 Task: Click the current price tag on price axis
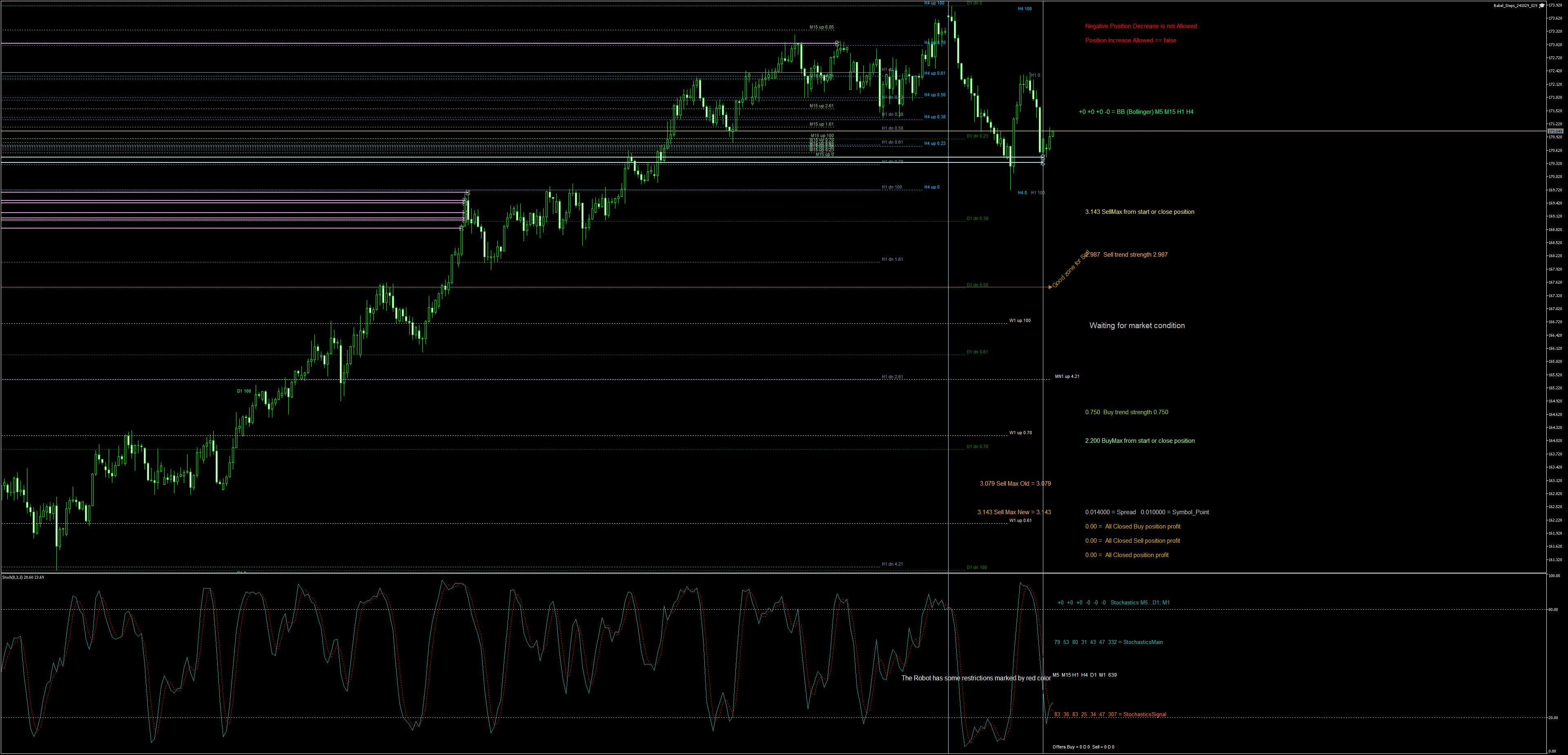pos(1555,131)
